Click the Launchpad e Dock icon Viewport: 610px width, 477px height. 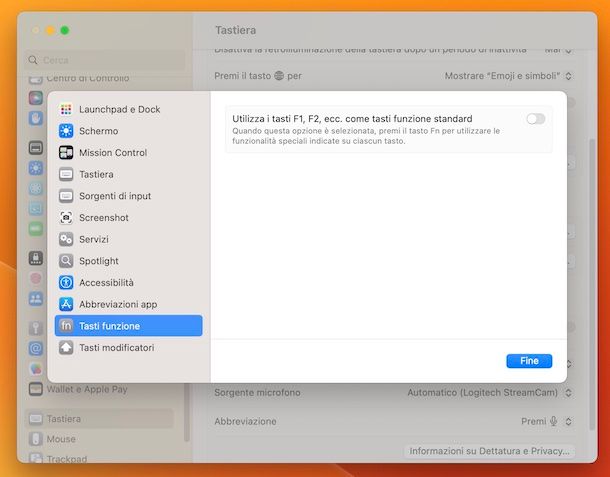tap(66, 109)
